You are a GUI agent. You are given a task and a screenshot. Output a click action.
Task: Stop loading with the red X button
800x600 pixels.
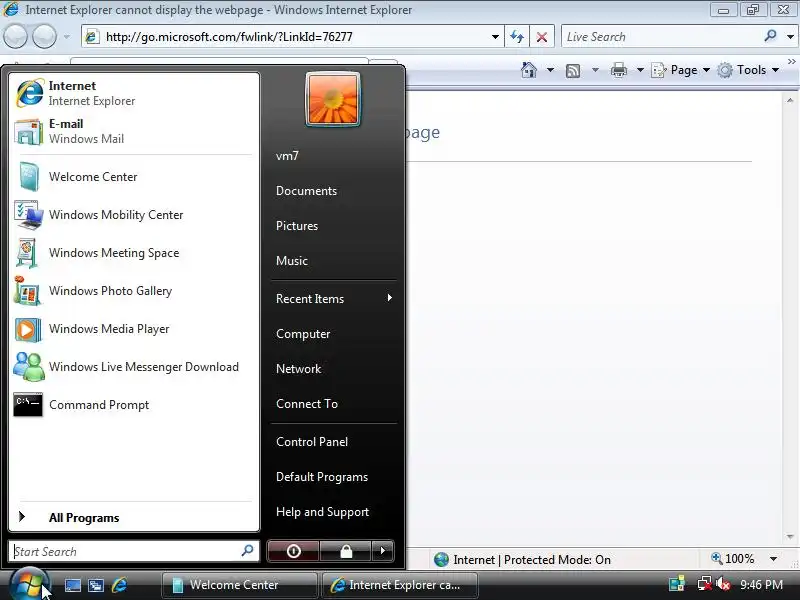click(x=542, y=37)
